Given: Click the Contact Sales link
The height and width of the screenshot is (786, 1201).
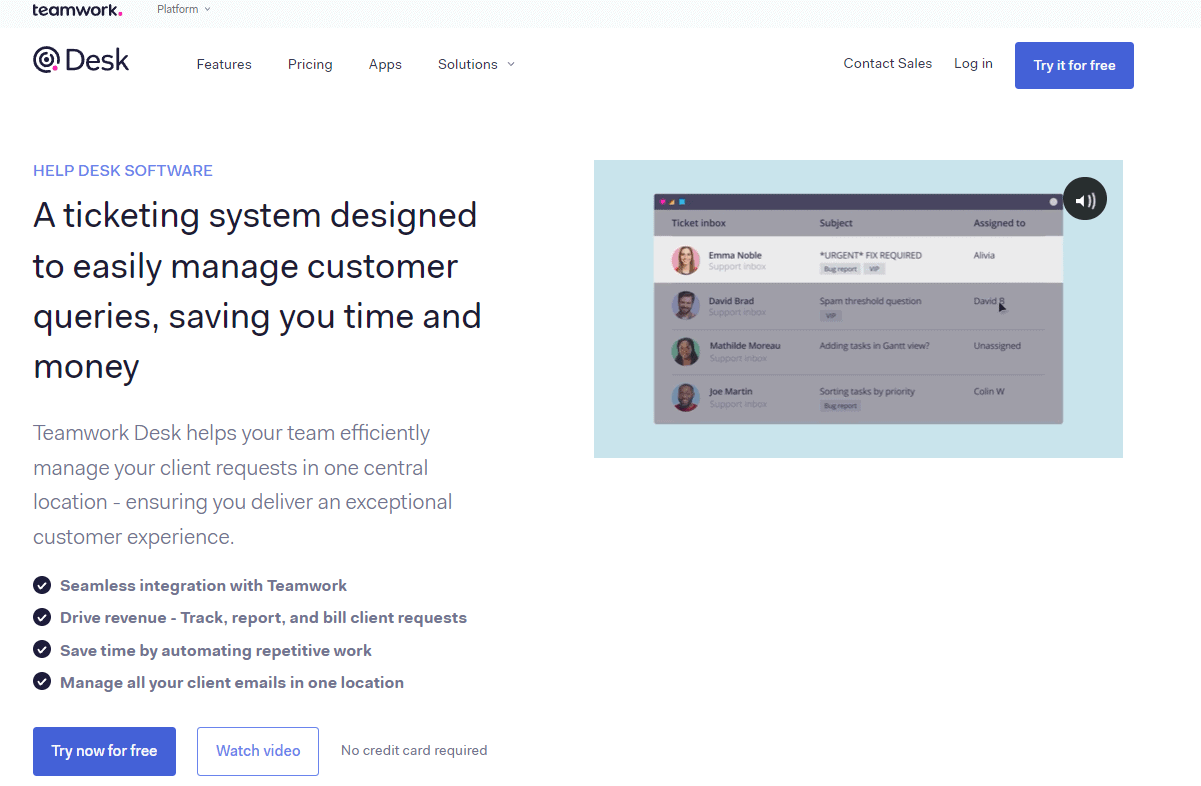Looking at the screenshot, I should tap(887, 63).
